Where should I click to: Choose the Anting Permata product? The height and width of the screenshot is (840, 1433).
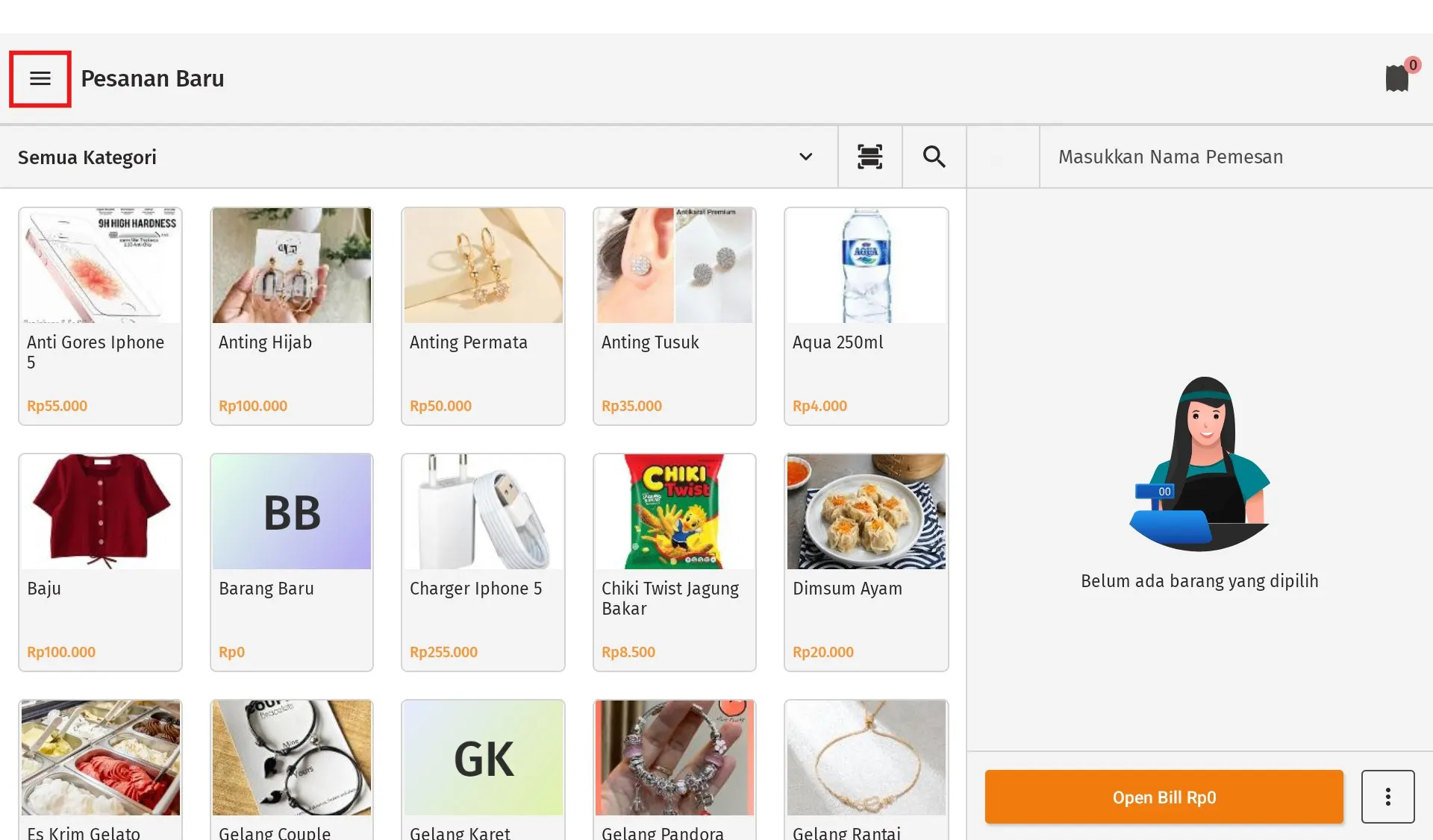pos(483,316)
